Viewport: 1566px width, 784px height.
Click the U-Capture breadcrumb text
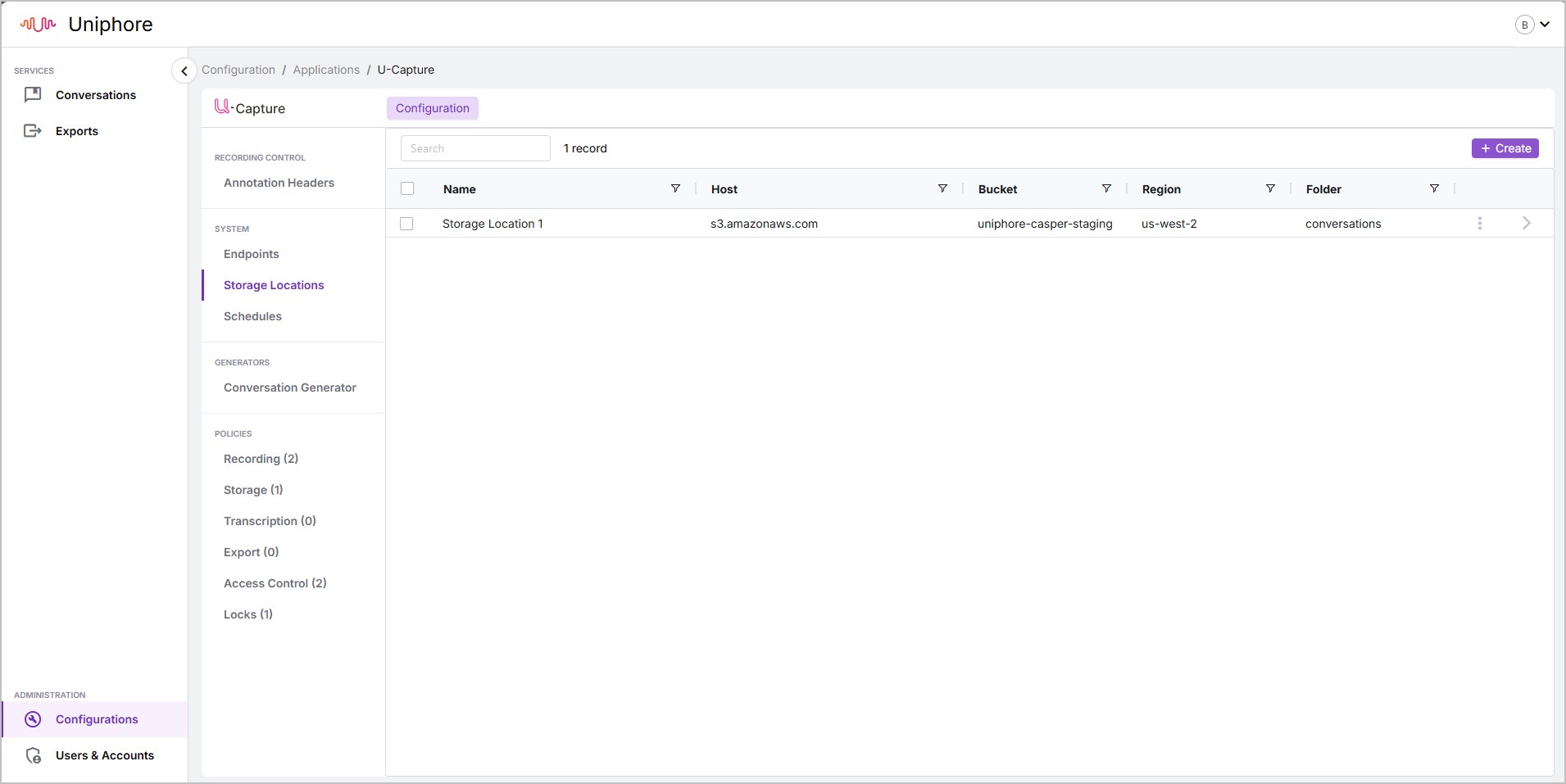point(406,70)
